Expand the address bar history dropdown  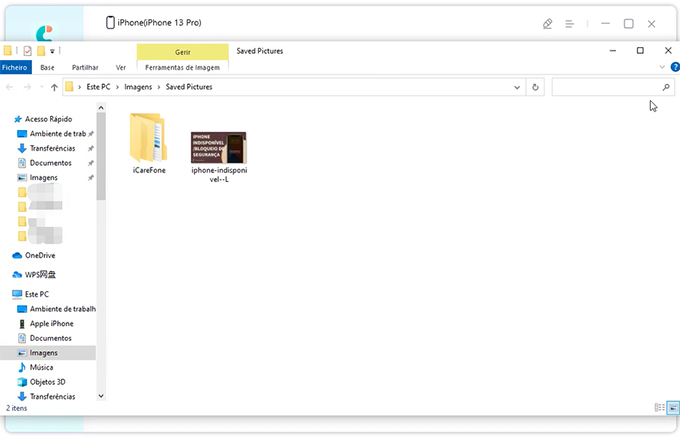pos(517,87)
